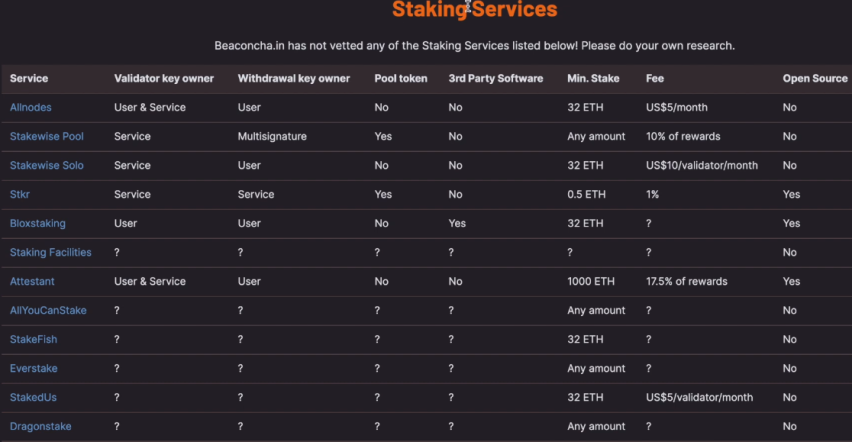This screenshot has width=852, height=442.
Task: Open the AllYouCanStake link
Action: point(48,310)
